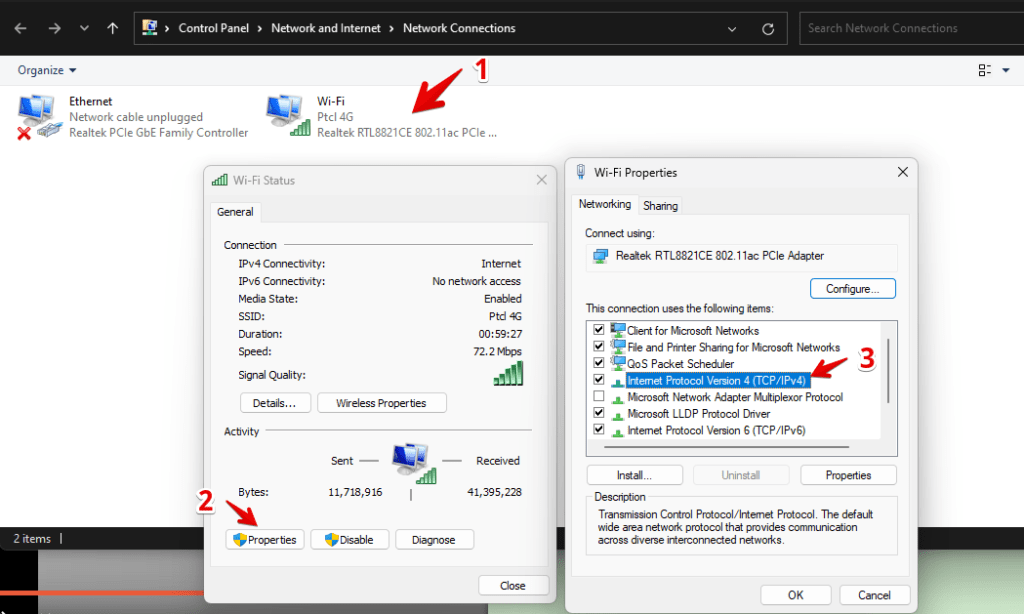Close the Wi-Fi Properties dialog

pos(903,172)
